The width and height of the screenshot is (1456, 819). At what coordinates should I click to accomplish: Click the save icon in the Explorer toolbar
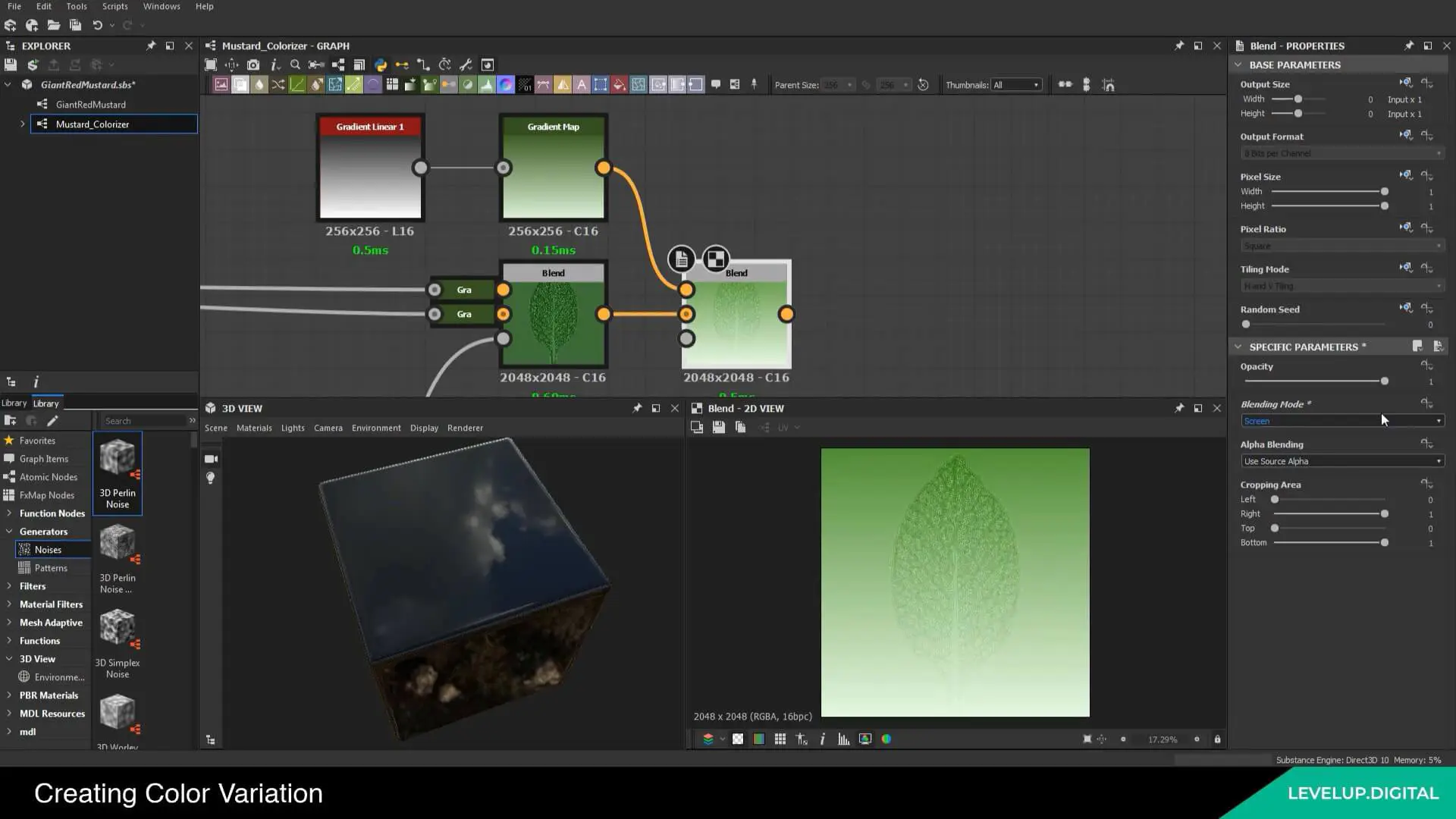click(x=11, y=65)
